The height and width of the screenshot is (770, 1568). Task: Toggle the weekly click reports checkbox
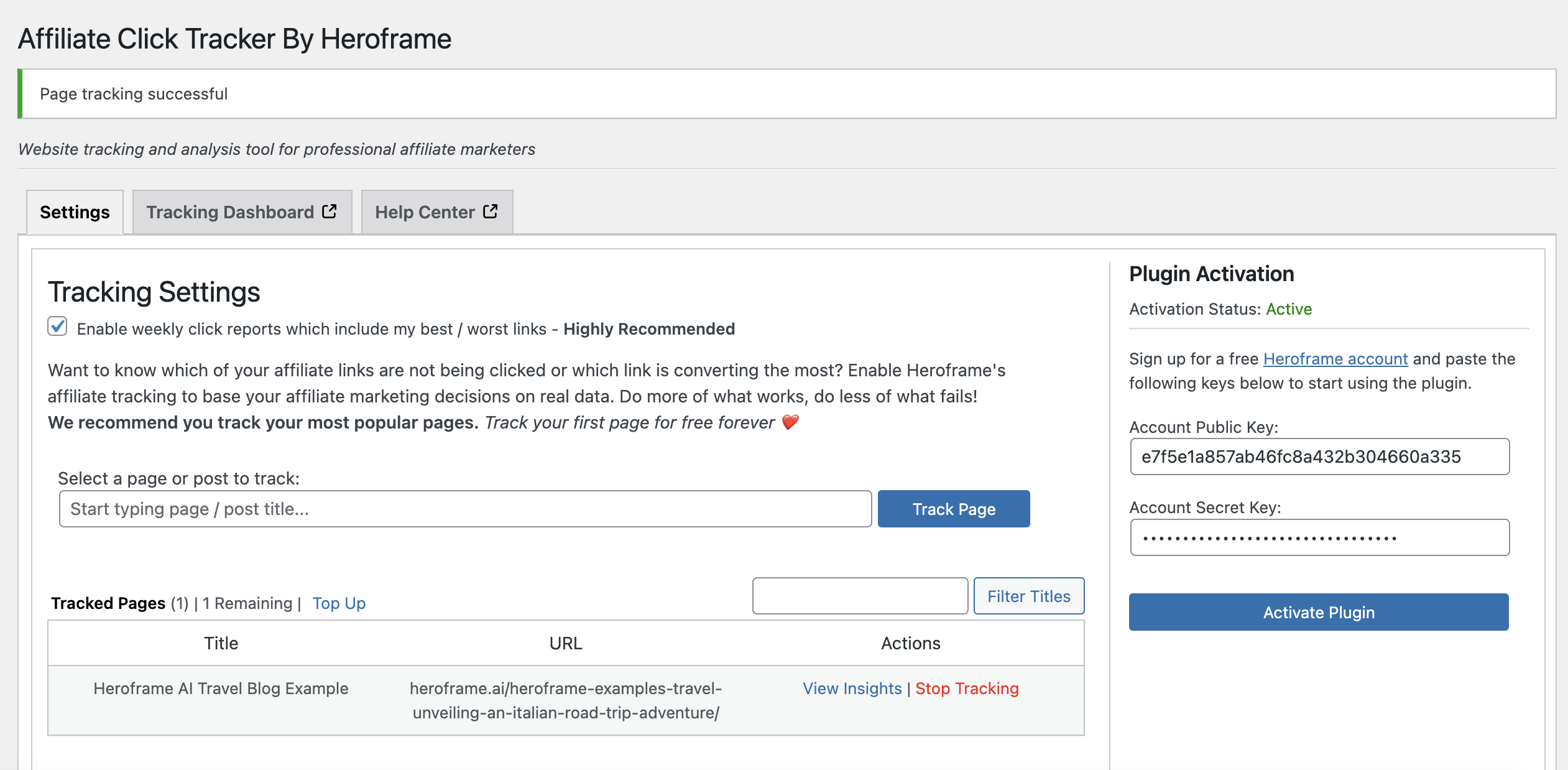tap(57, 327)
